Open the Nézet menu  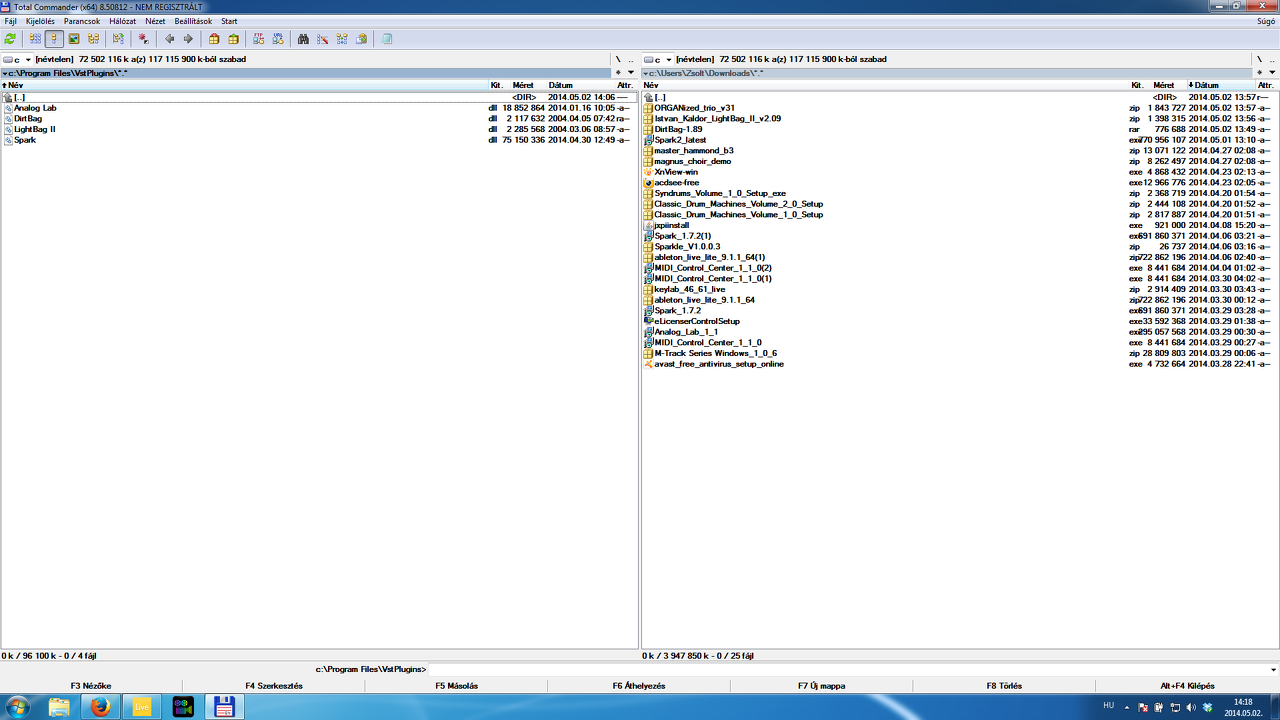click(155, 21)
